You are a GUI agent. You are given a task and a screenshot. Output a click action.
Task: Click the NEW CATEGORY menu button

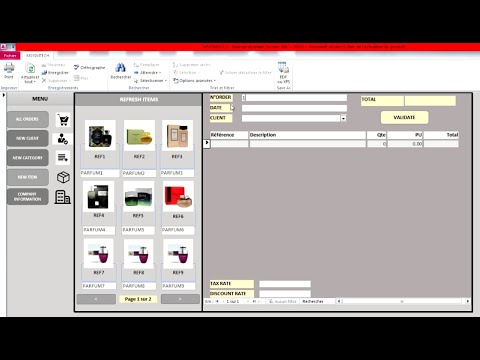click(28, 158)
